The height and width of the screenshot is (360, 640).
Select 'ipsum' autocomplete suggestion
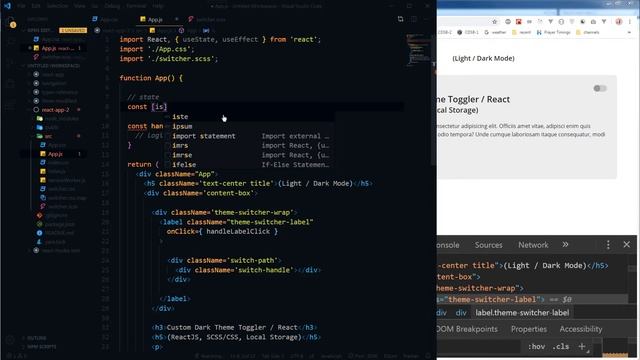point(249,127)
